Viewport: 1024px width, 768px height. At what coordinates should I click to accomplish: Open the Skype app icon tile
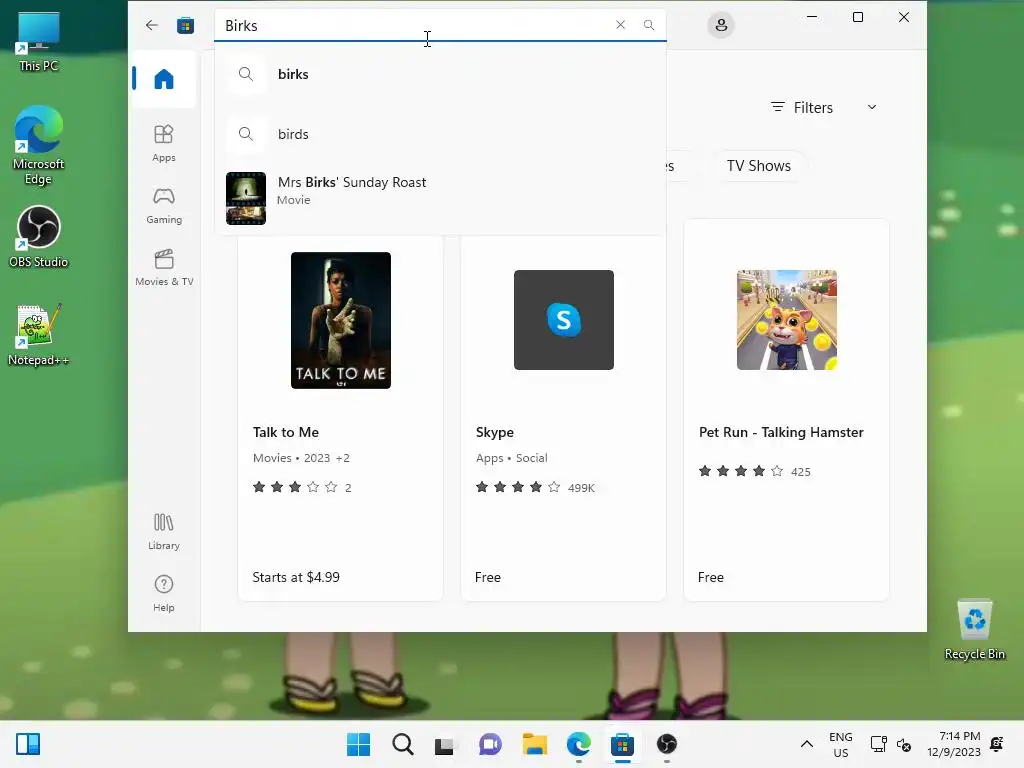pos(564,320)
